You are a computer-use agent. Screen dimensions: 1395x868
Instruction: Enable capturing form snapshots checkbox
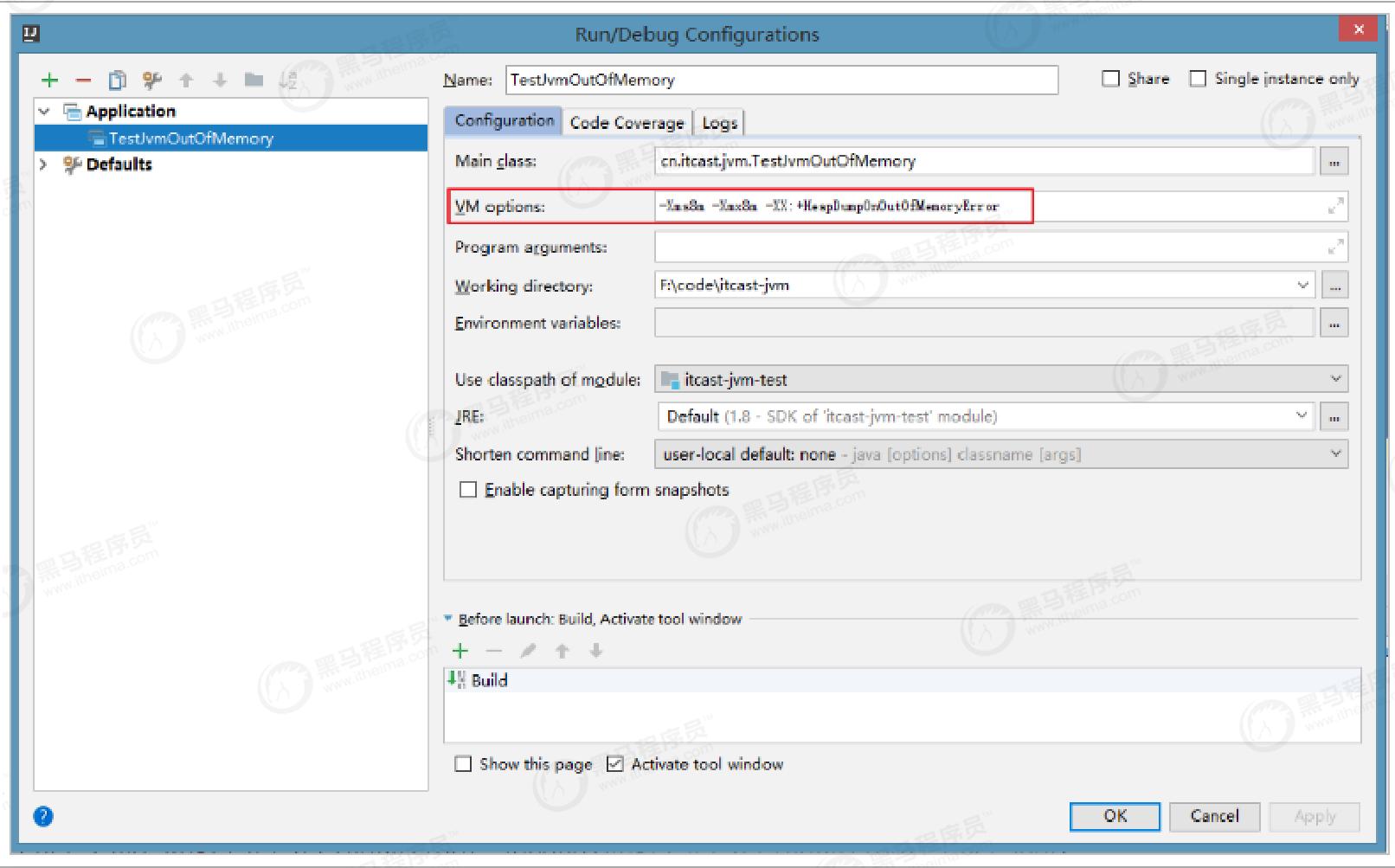click(468, 490)
